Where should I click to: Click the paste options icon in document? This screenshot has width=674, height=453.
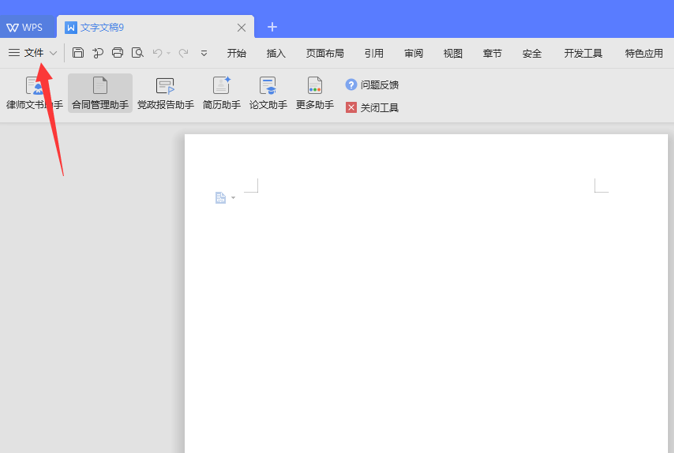(221, 198)
